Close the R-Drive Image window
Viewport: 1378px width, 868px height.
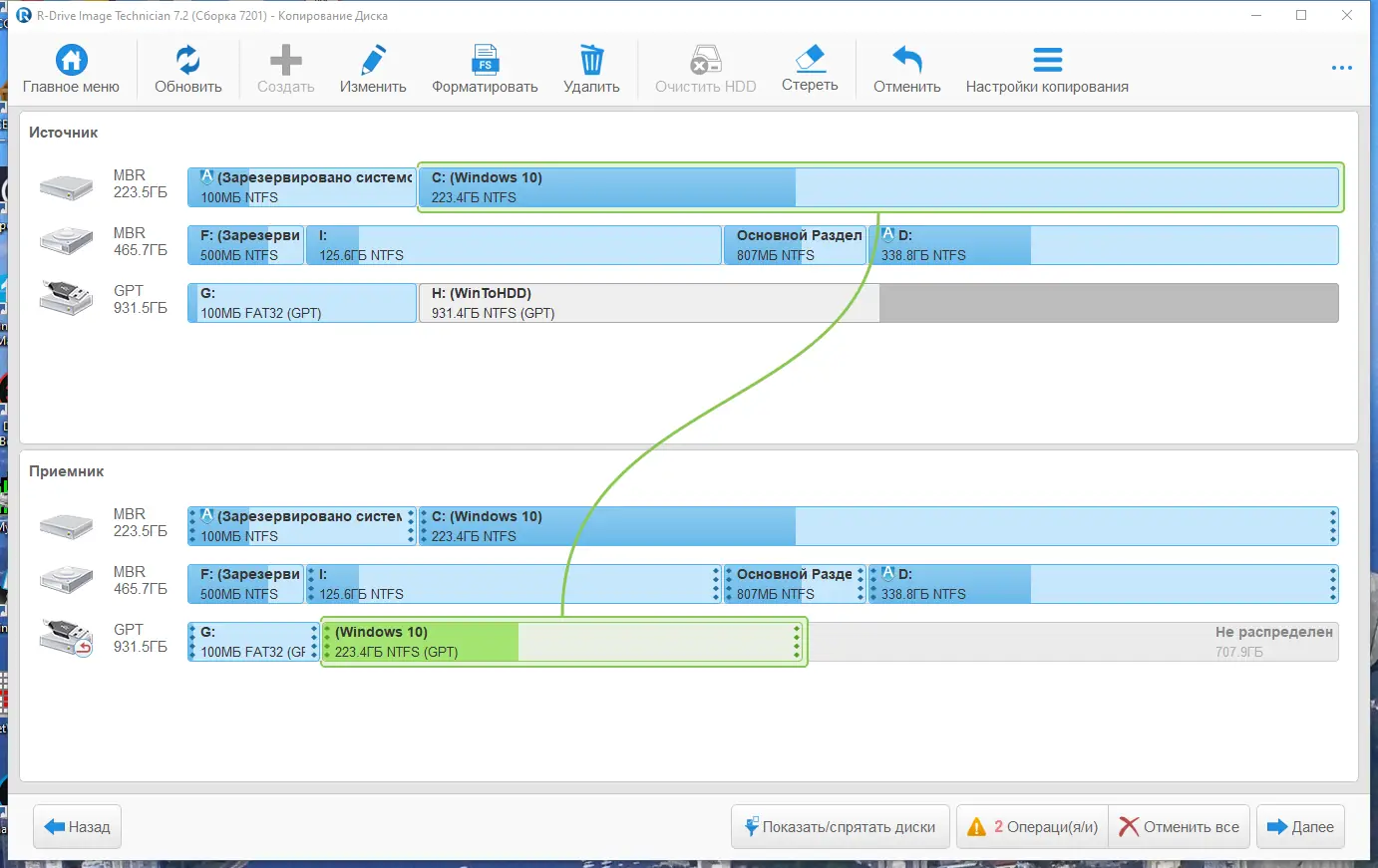[x=1347, y=15]
